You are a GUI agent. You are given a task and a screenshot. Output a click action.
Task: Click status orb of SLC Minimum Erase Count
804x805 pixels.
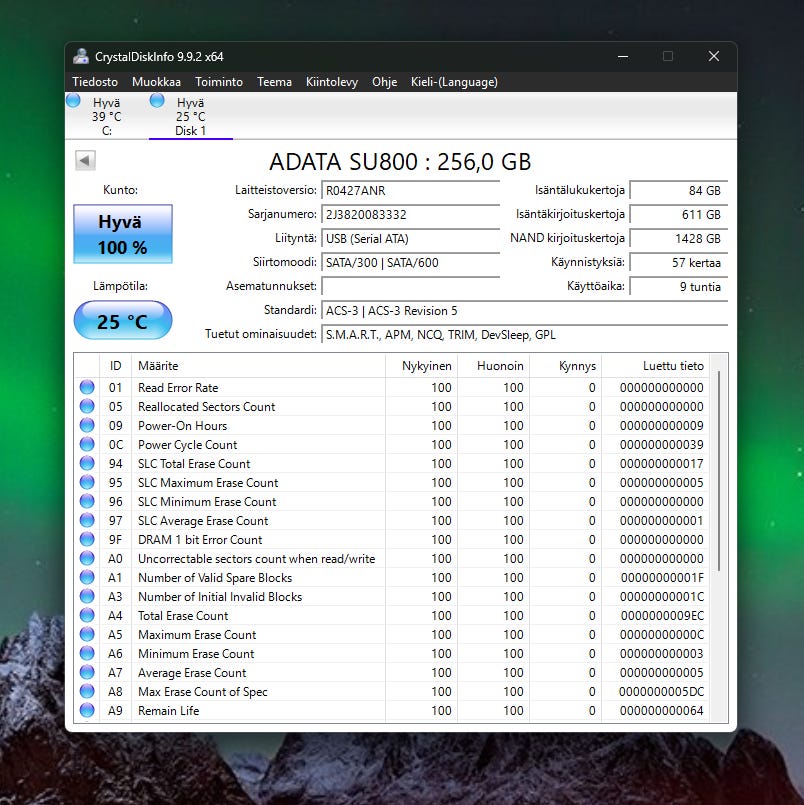(x=87, y=501)
